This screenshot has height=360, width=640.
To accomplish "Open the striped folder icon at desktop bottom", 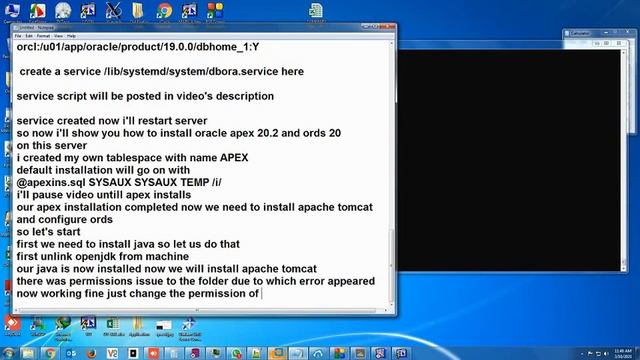I will click(x=138, y=324).
